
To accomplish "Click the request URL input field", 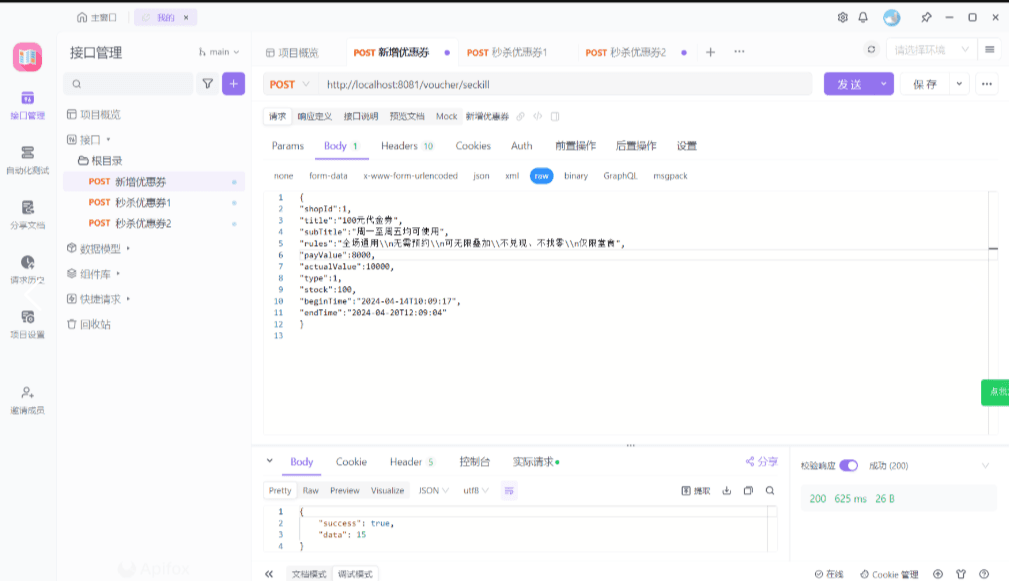I will [x=560, y=85].
